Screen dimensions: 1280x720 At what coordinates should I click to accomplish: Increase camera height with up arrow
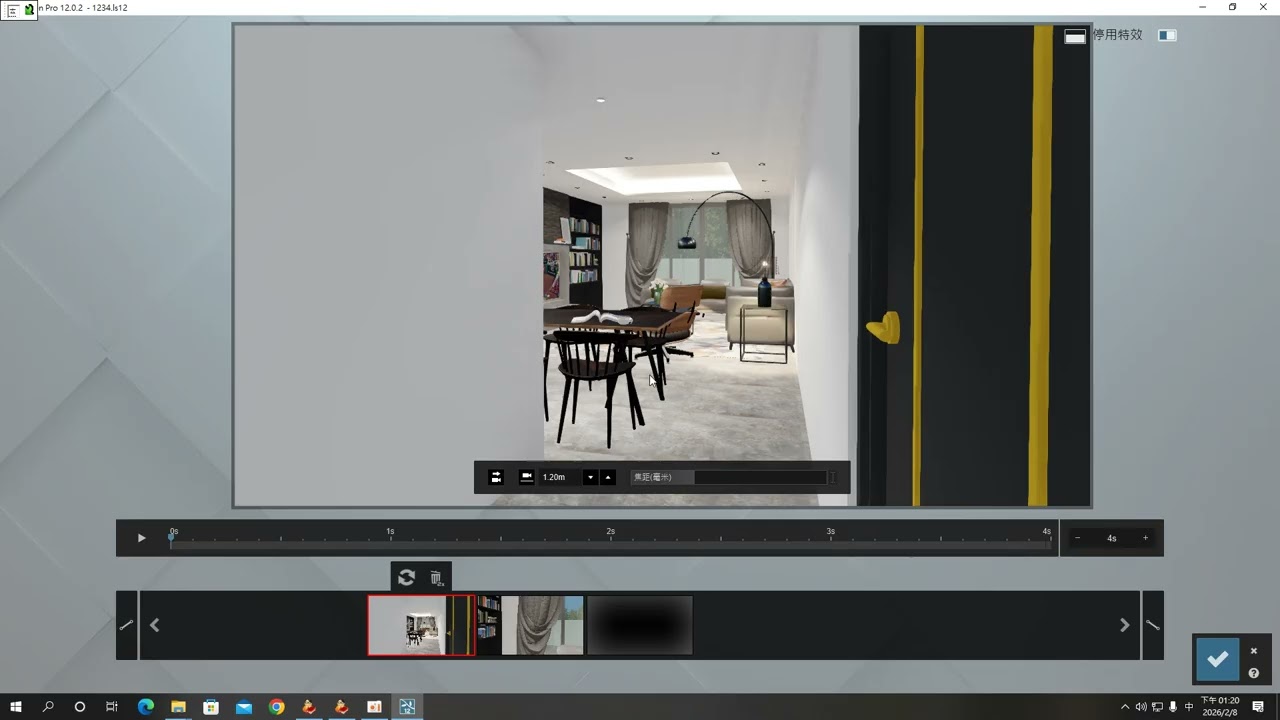607,477
